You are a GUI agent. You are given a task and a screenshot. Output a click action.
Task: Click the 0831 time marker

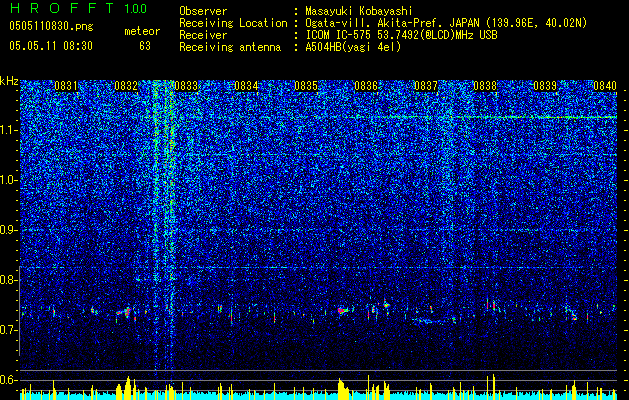66,86
